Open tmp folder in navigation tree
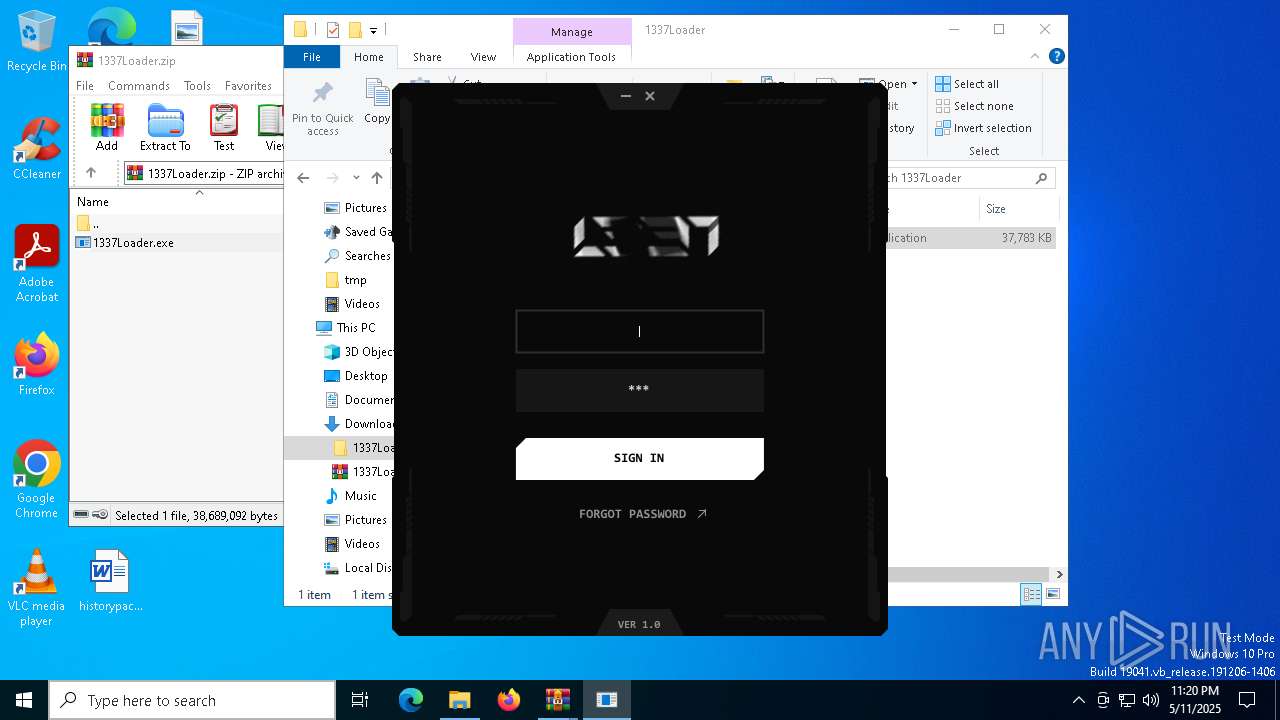The width and height of the screenshot is (1280, 720). click(x=346, y=280)
